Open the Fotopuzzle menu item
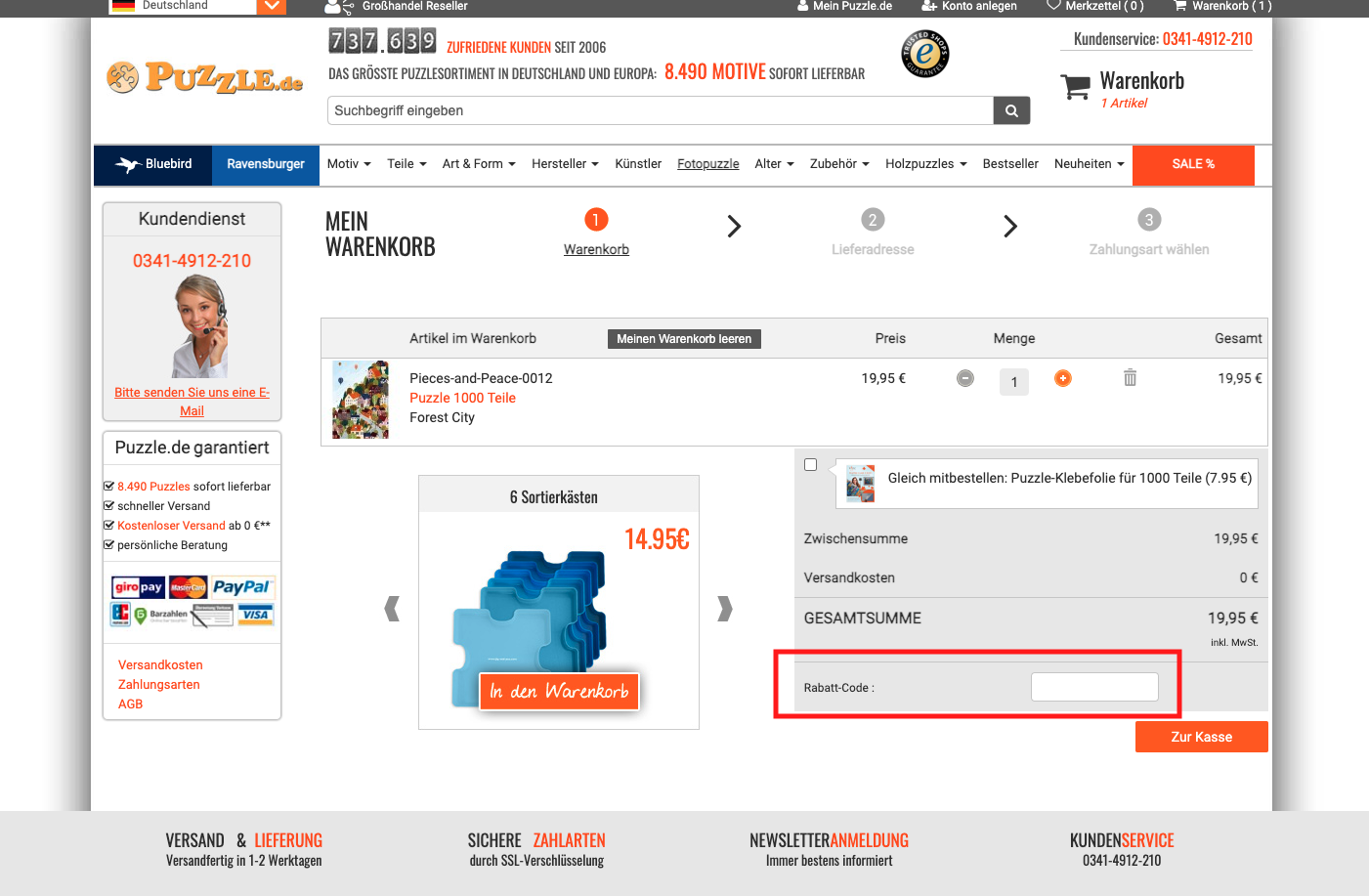 708,164
